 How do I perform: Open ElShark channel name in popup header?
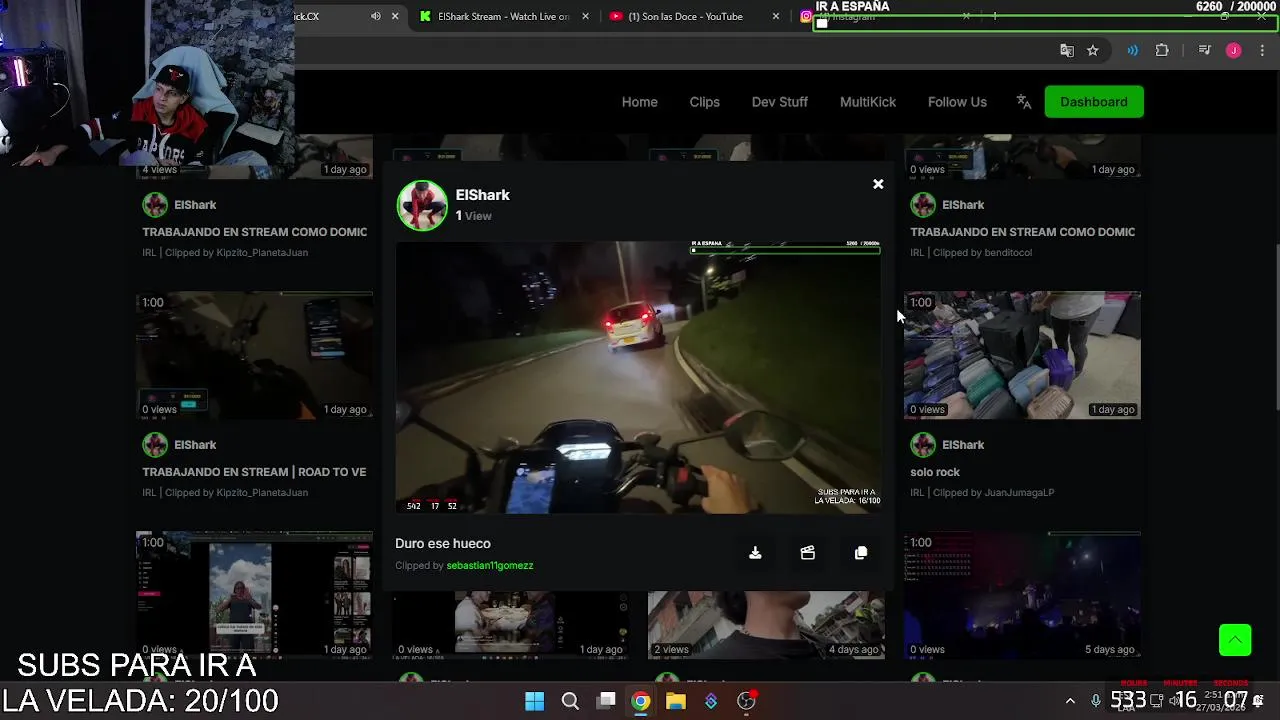pyautogui.click(x=482, y=195)
